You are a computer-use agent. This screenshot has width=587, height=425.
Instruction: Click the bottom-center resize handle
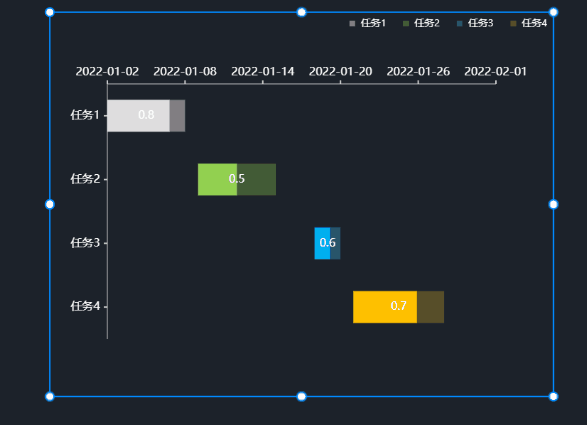(301, 397)
